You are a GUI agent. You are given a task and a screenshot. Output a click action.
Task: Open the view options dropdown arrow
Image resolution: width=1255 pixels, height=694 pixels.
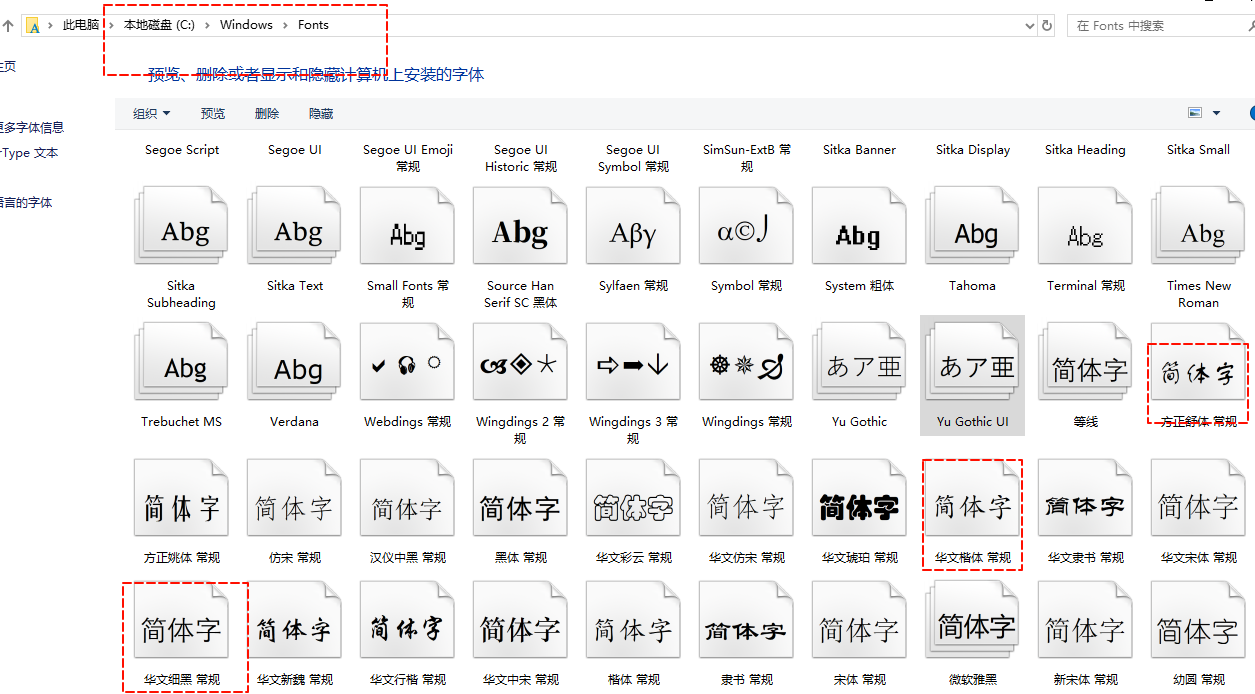tap(1216, 113)
